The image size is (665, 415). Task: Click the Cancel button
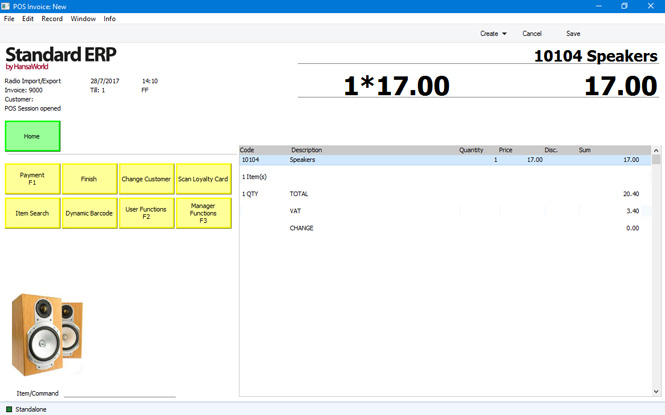tap(532, 33)
